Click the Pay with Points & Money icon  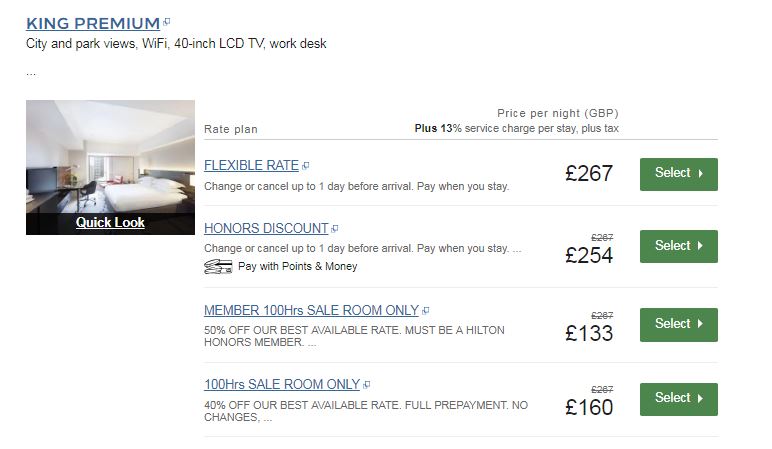tap(218, 266)
